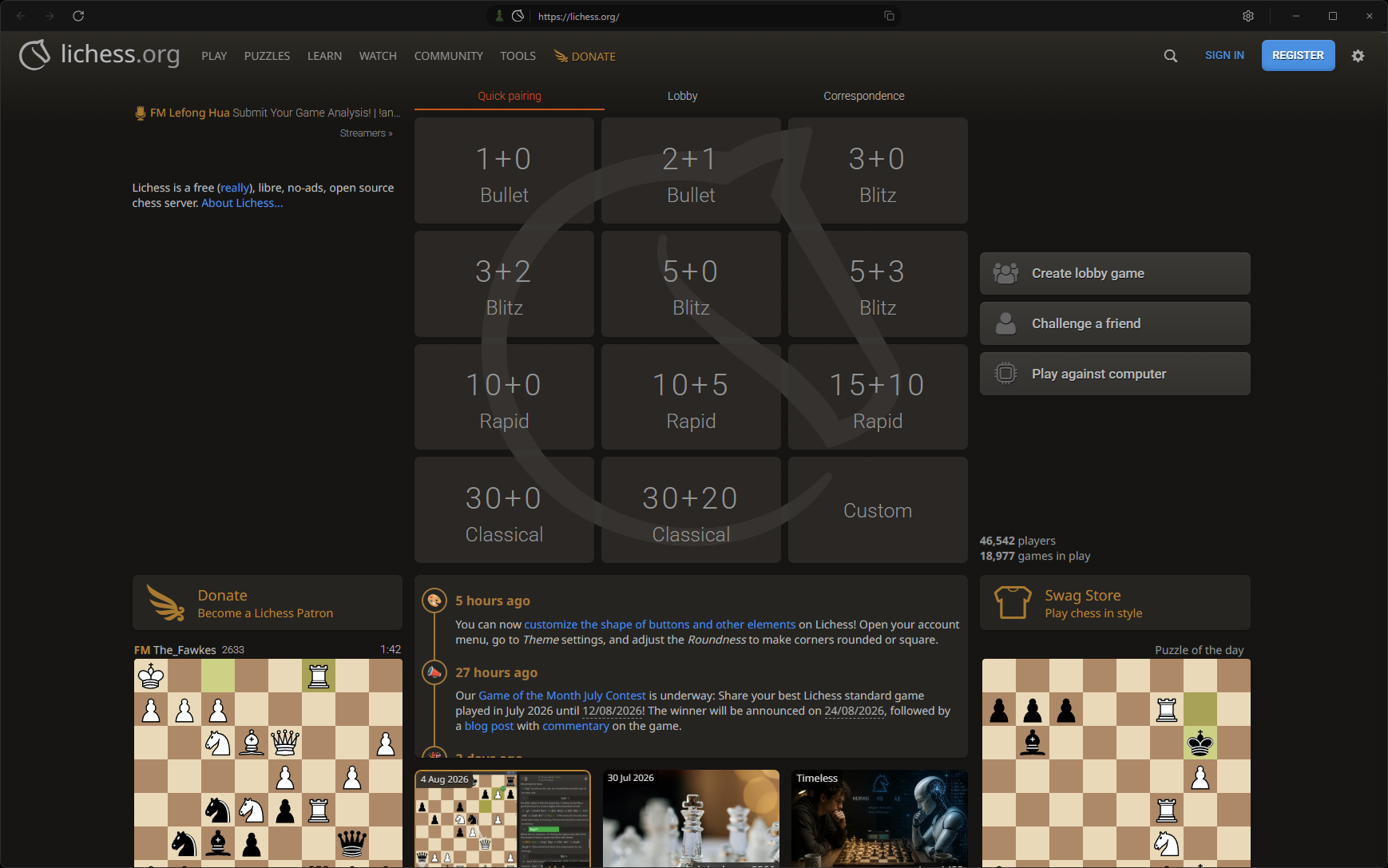Open the 30 Jul 2026 blog thumbnail
1388x868 pixels.
[691, 818]
